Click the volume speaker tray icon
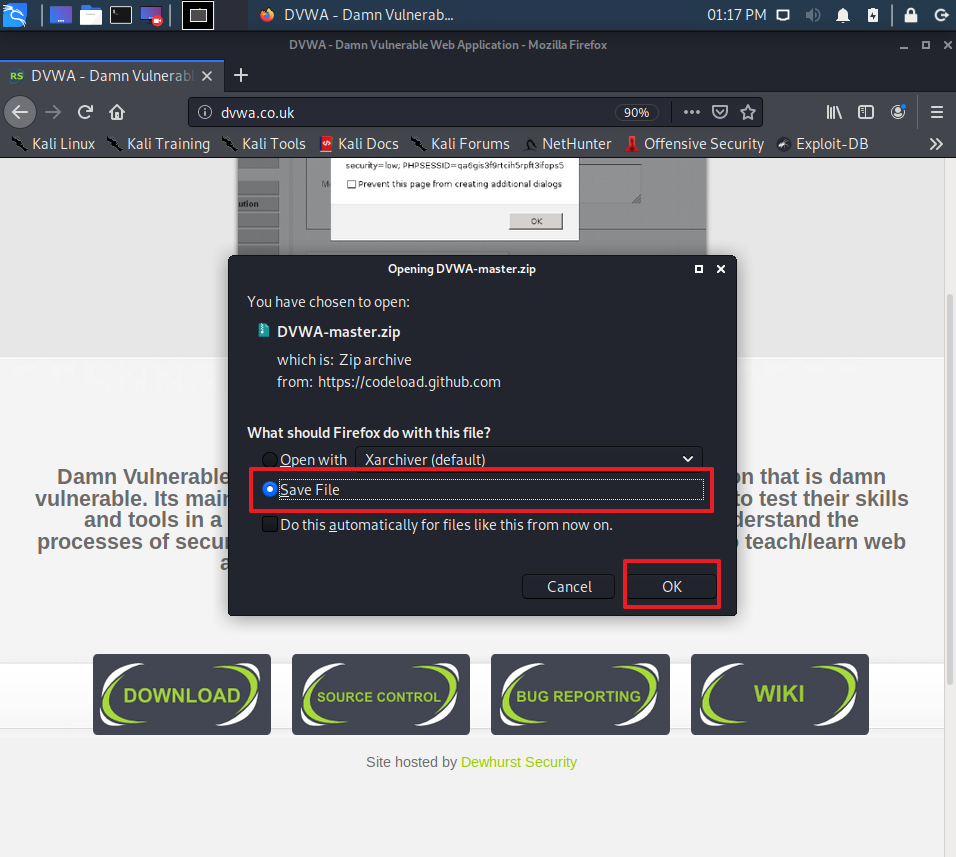 pos(813,15)
